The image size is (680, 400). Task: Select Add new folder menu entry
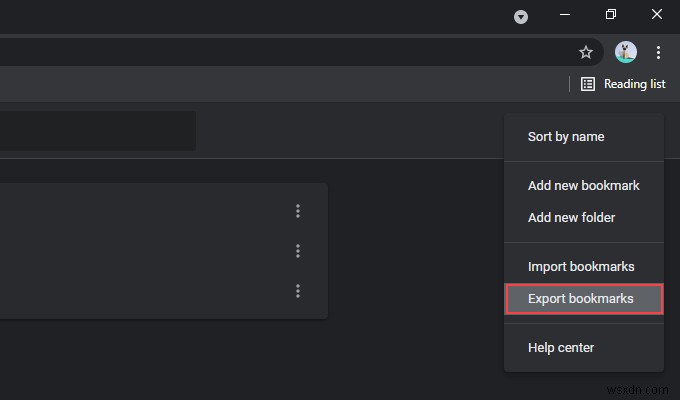(572, 218)
